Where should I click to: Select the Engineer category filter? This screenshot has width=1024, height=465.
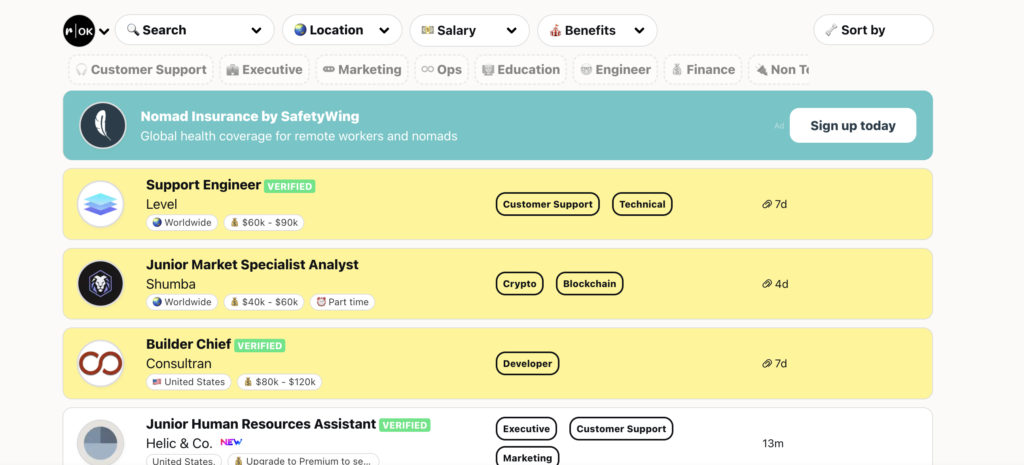coord(616,70)
